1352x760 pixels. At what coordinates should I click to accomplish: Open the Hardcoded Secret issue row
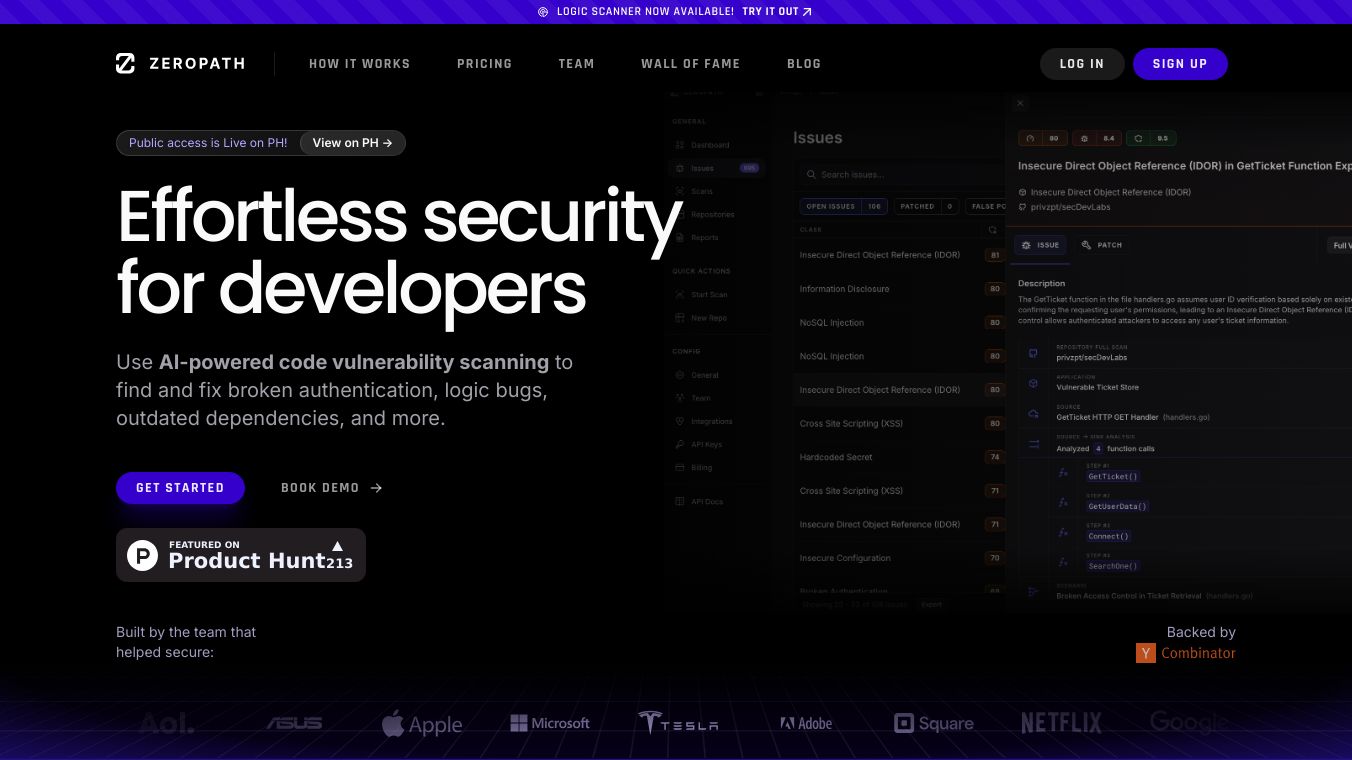pyautogui.click(x=900, y=457)
